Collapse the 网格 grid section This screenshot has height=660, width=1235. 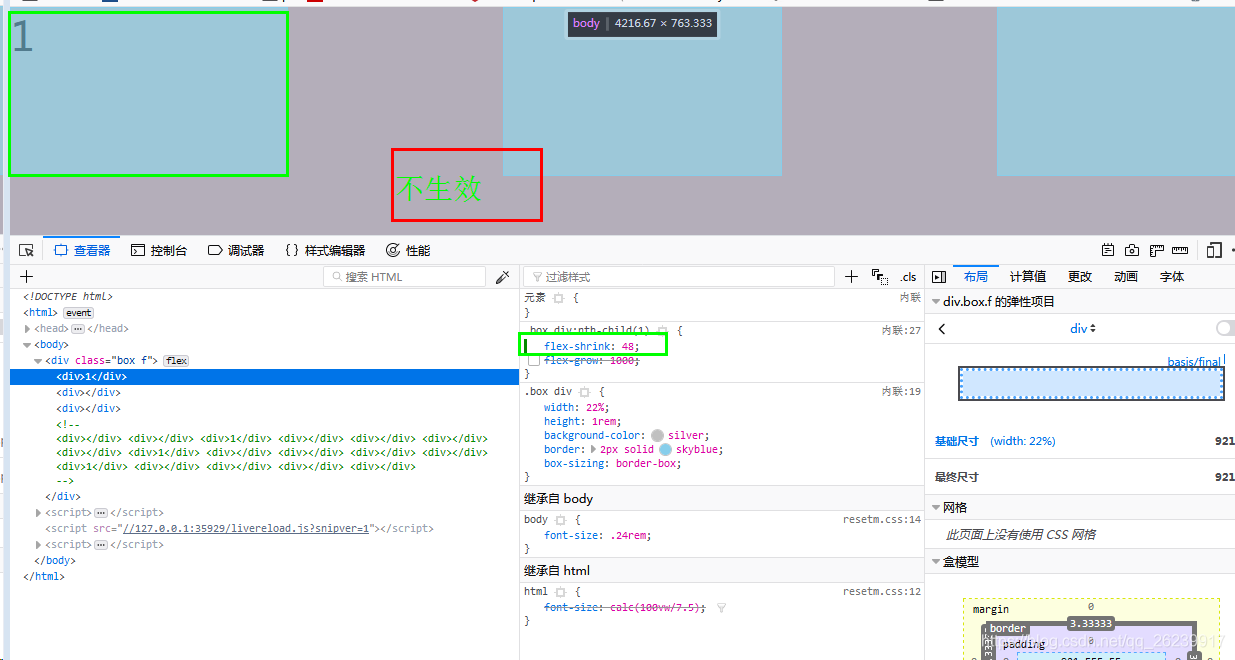click(x=936, y=508)
